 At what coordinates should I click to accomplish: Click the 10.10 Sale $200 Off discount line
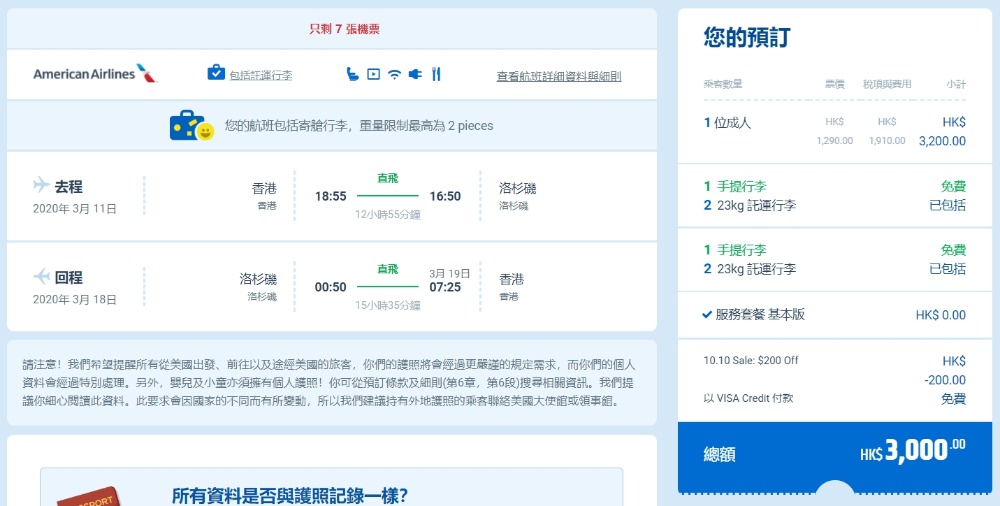(750, 361)
